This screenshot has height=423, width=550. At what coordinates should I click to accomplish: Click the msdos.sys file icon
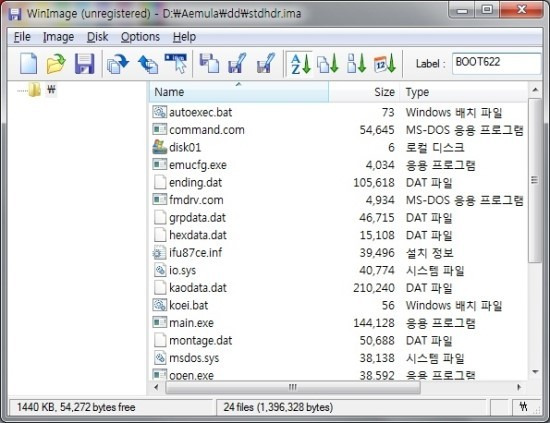[160, 358]
